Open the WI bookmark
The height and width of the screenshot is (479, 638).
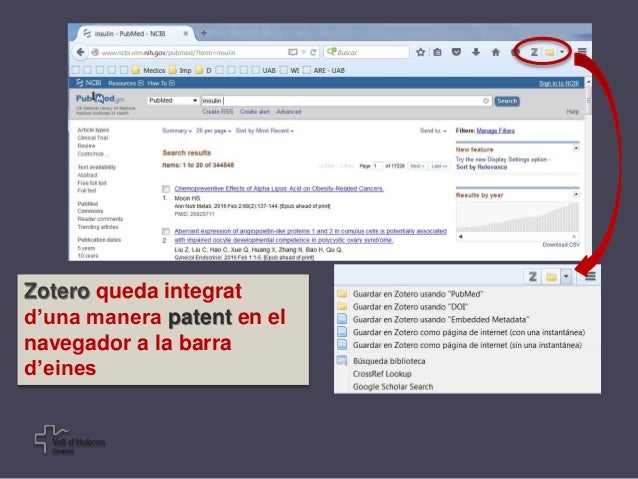[290, 70]
